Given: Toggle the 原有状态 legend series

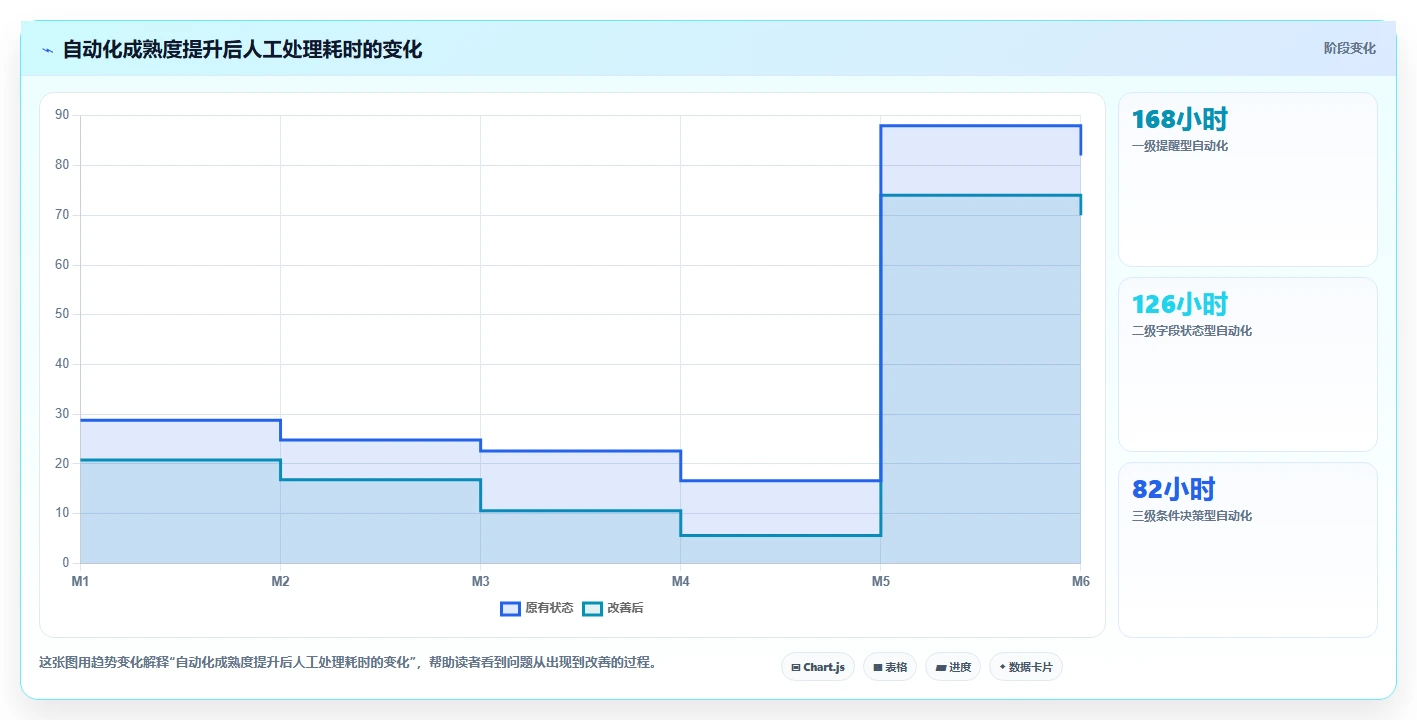Looking at the screenshot, I should click(x=537, y=608).
